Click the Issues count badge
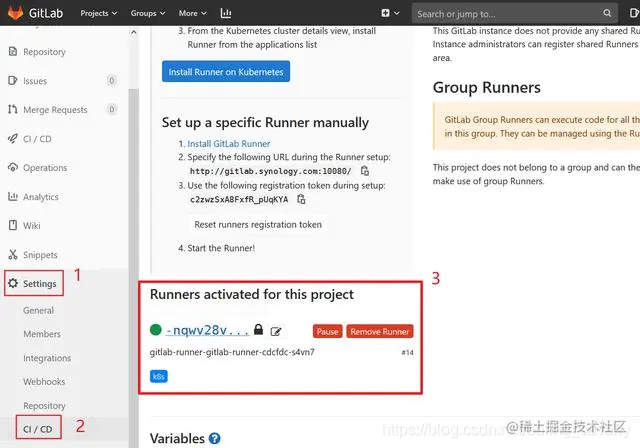The width and height of the screenshot is (640, 448). pos(111,80)
